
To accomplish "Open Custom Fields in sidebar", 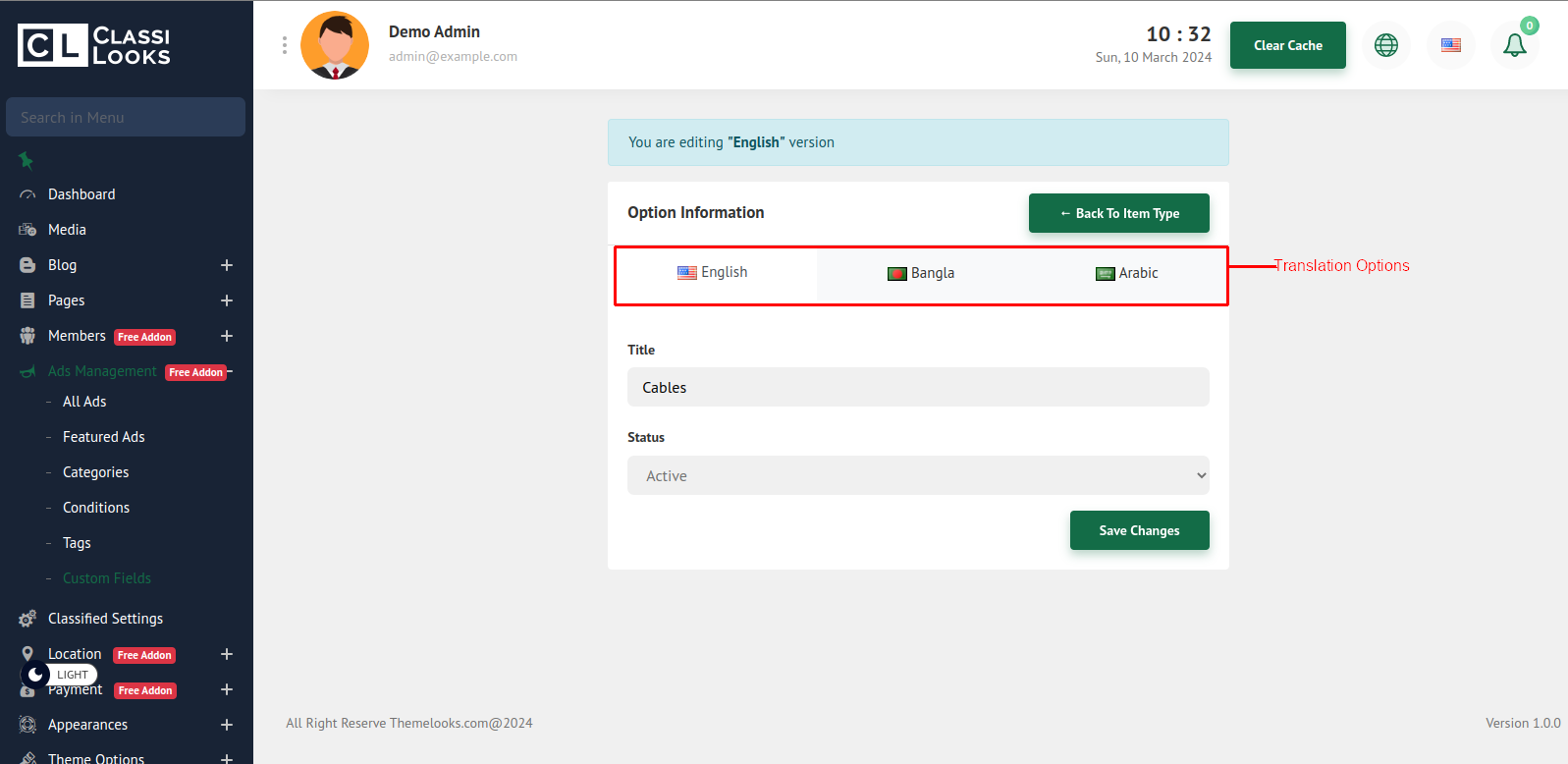I will pos(107,578).
